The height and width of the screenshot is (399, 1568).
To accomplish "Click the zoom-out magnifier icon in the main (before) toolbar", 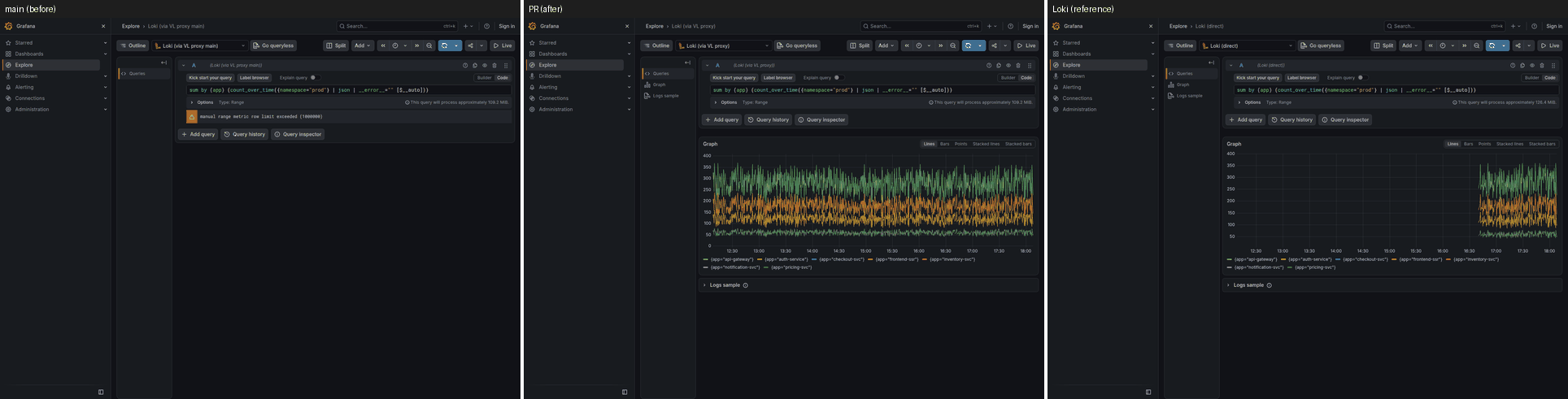I will (x=429, y=46).
